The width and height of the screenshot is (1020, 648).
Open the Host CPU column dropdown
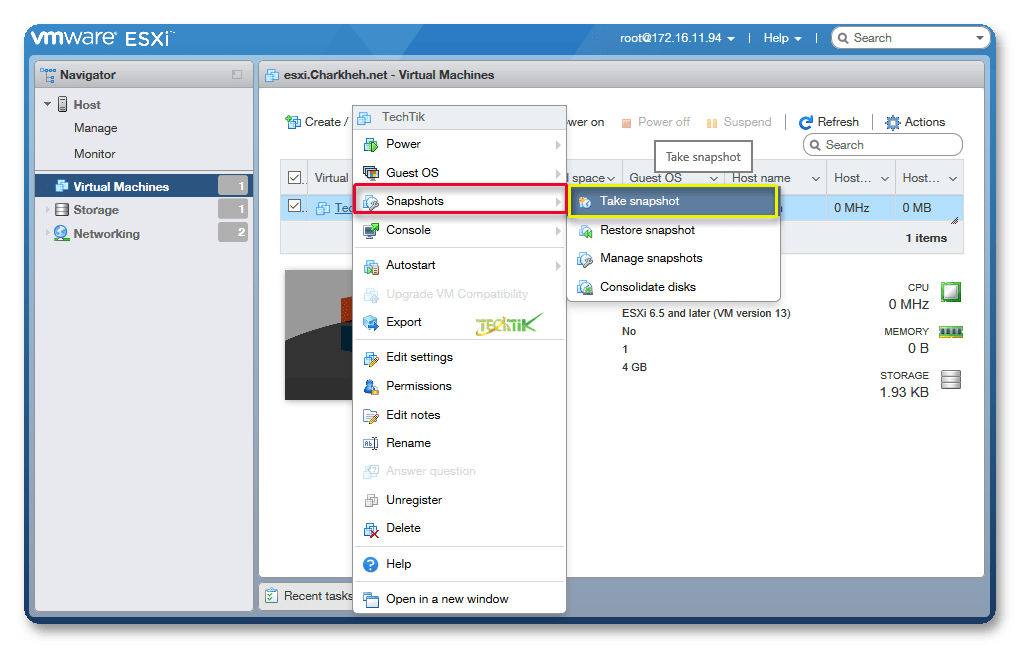(885, 178)
